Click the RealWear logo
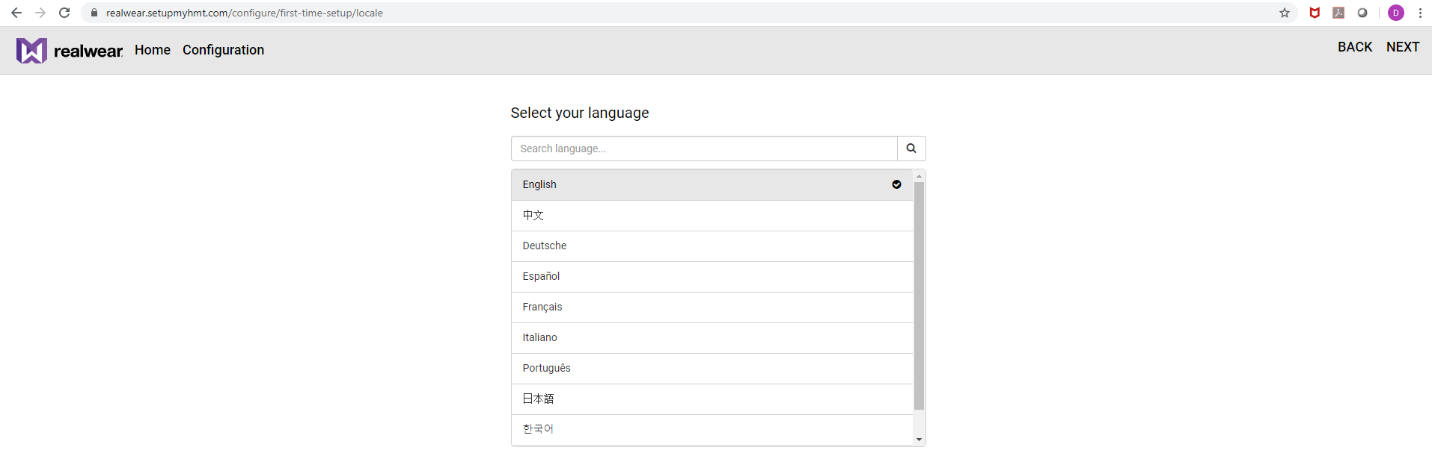This screenshot has height=453, width=1432. [69, 50]
